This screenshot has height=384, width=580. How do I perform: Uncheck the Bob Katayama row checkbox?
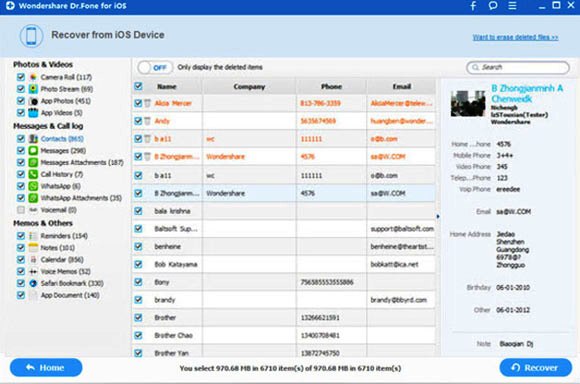point(138,264)
